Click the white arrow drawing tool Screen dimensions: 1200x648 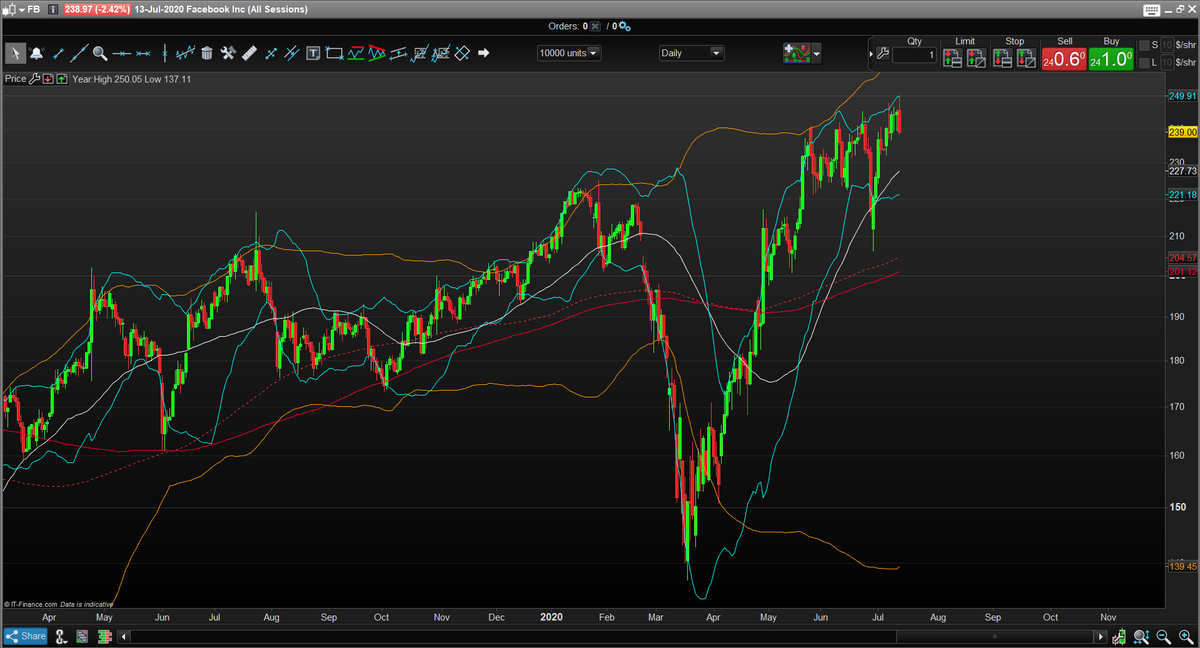click(483, 53)
